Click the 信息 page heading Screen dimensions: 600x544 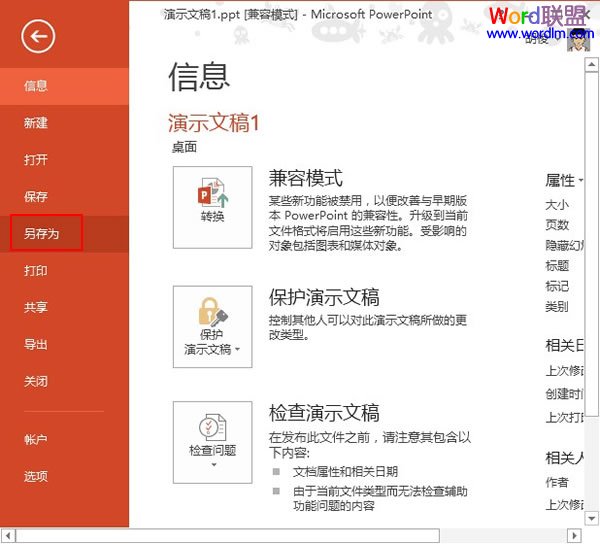point(199,77)
